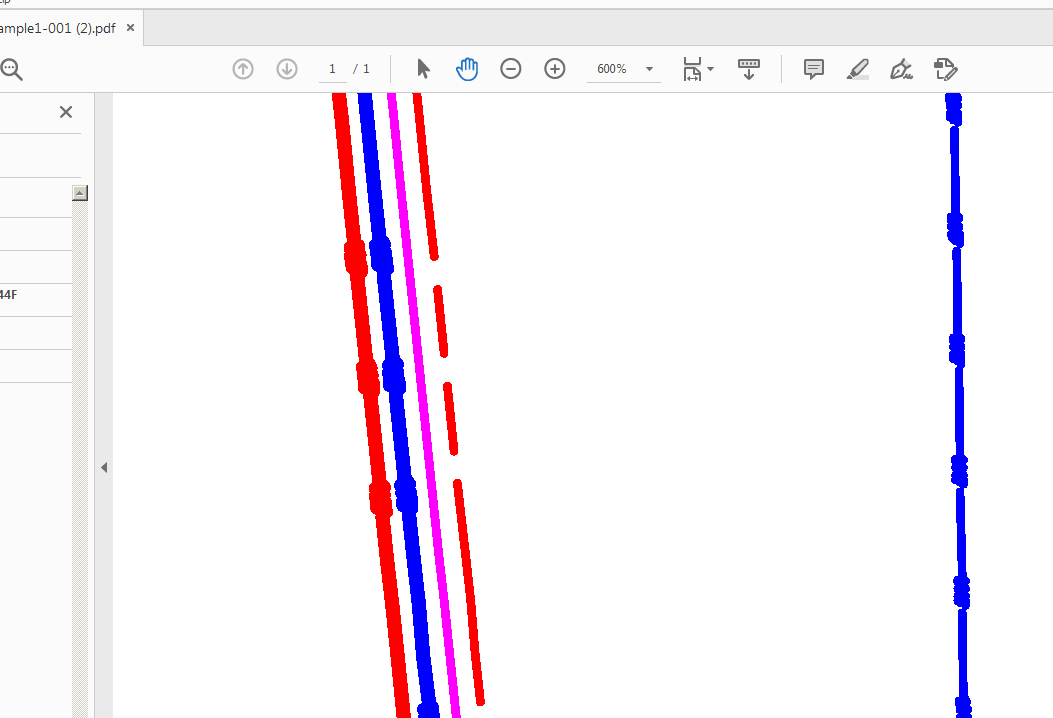Viewport: 1053px width, 718px height.
Task: Close the side panel with X
Action: [x=66, y=112]
